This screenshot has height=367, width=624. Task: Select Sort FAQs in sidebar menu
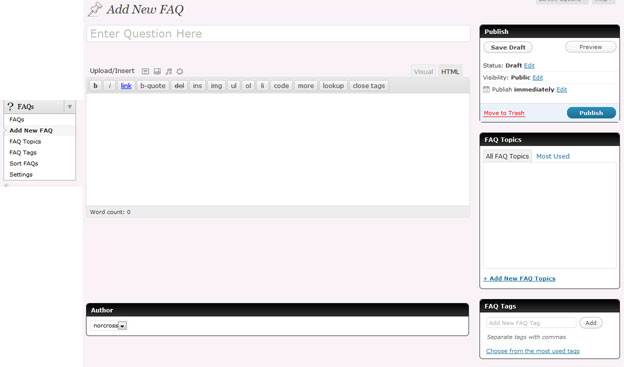click(x=24, y=164)
